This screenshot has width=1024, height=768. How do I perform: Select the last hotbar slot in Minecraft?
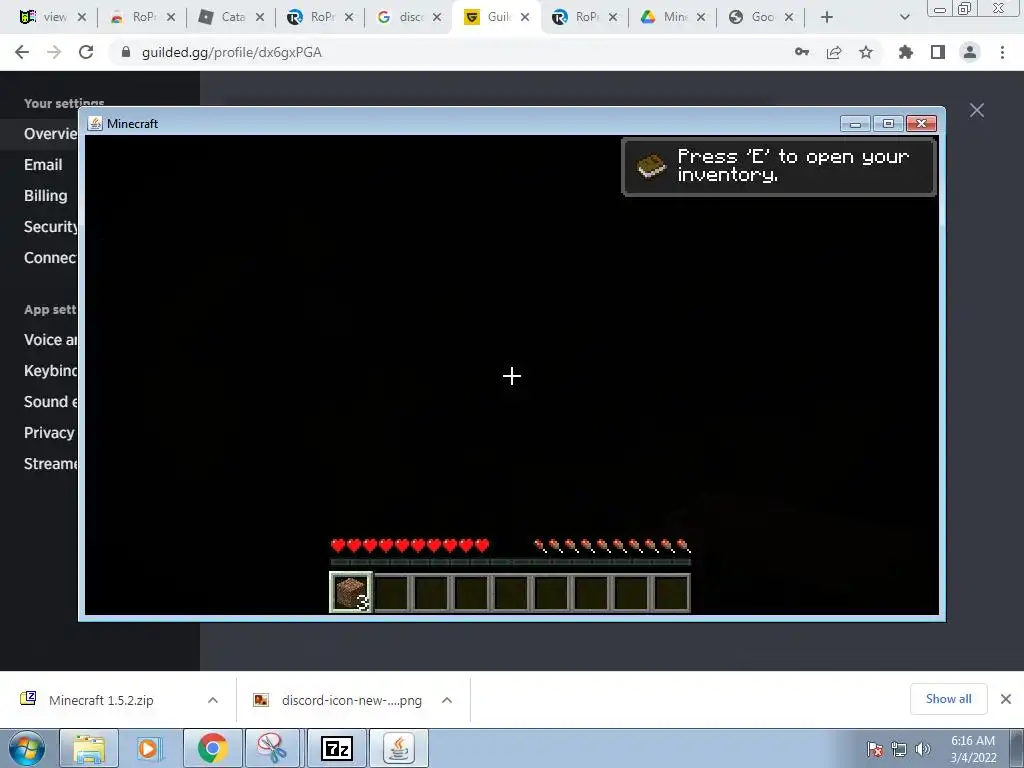coord(671,593)
